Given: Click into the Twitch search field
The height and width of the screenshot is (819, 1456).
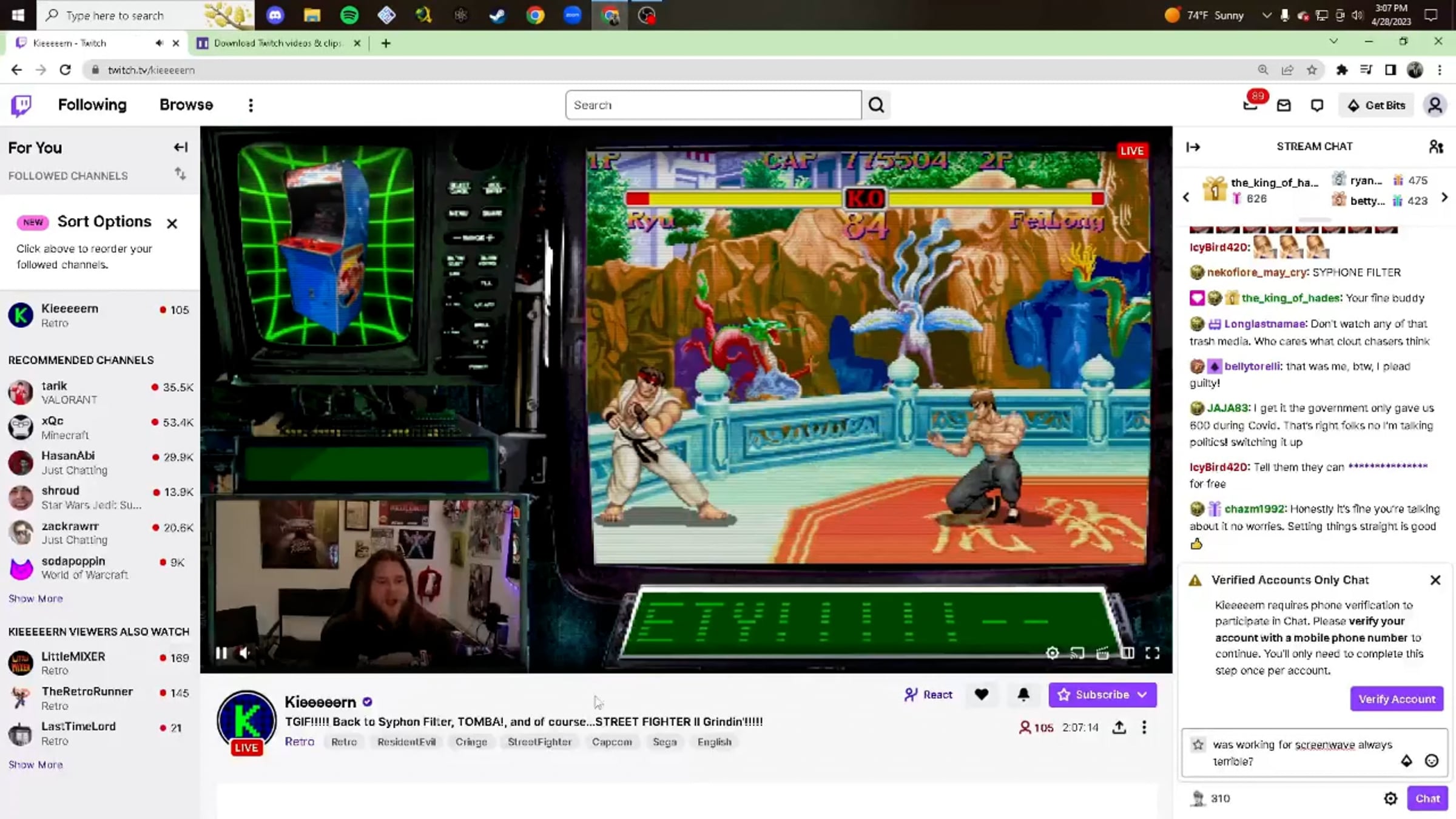Looking at the screenshot, I should coord(713,105).
